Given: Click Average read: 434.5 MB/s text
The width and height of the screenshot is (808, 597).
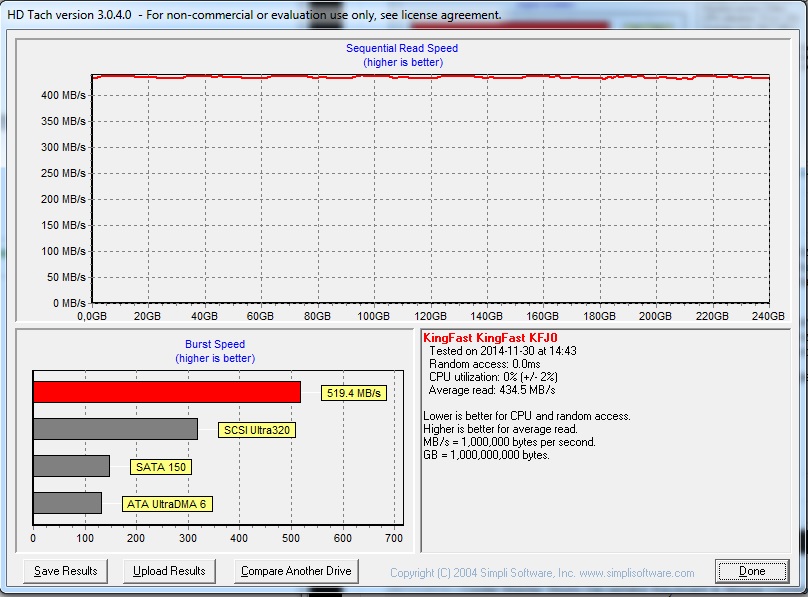Looking at the screenshot, I should [x=492, y=390].
